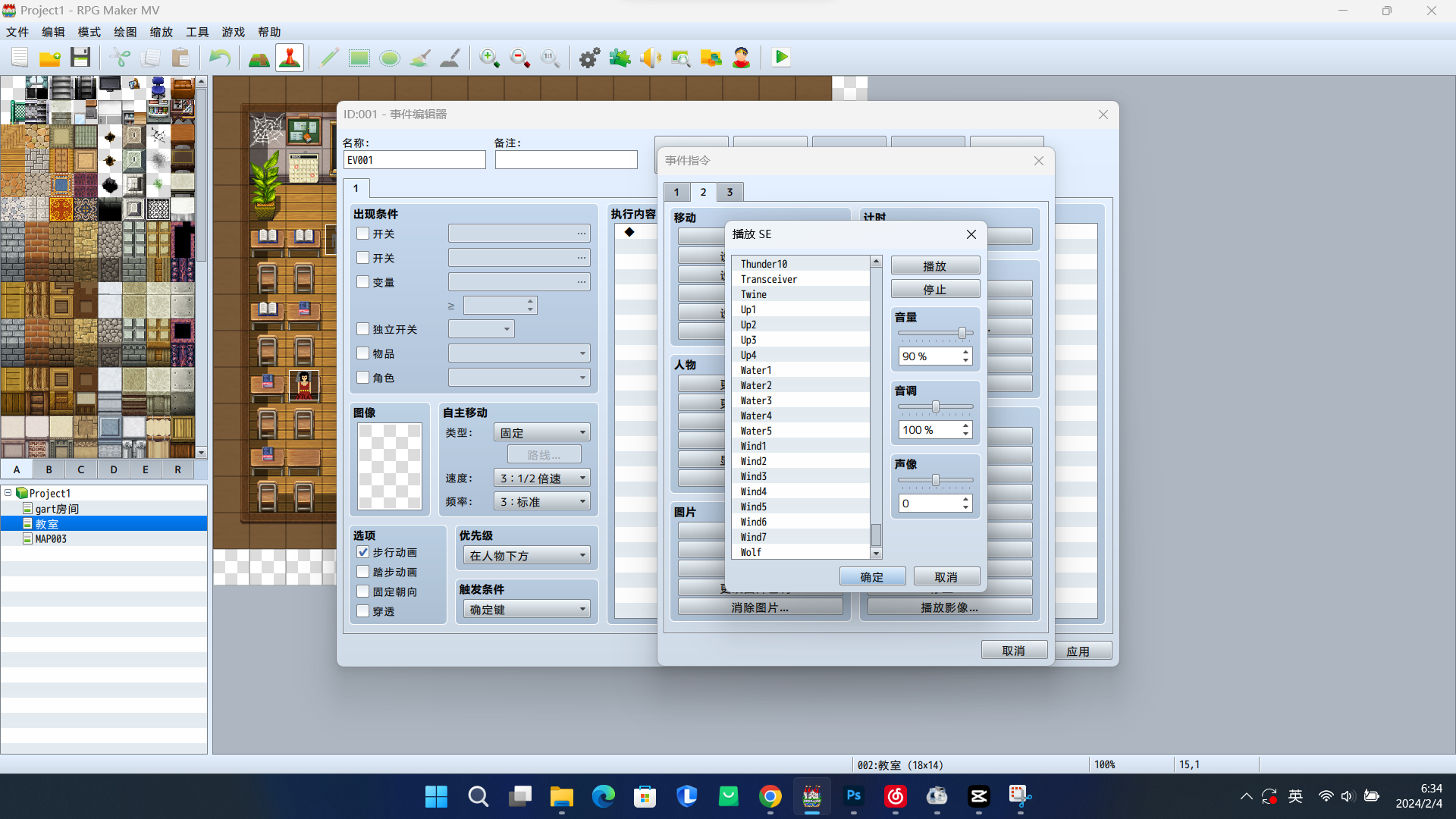Open the Plugin Manager puzzle icon
The image size is (1456, 819).
tap(620, 58)
